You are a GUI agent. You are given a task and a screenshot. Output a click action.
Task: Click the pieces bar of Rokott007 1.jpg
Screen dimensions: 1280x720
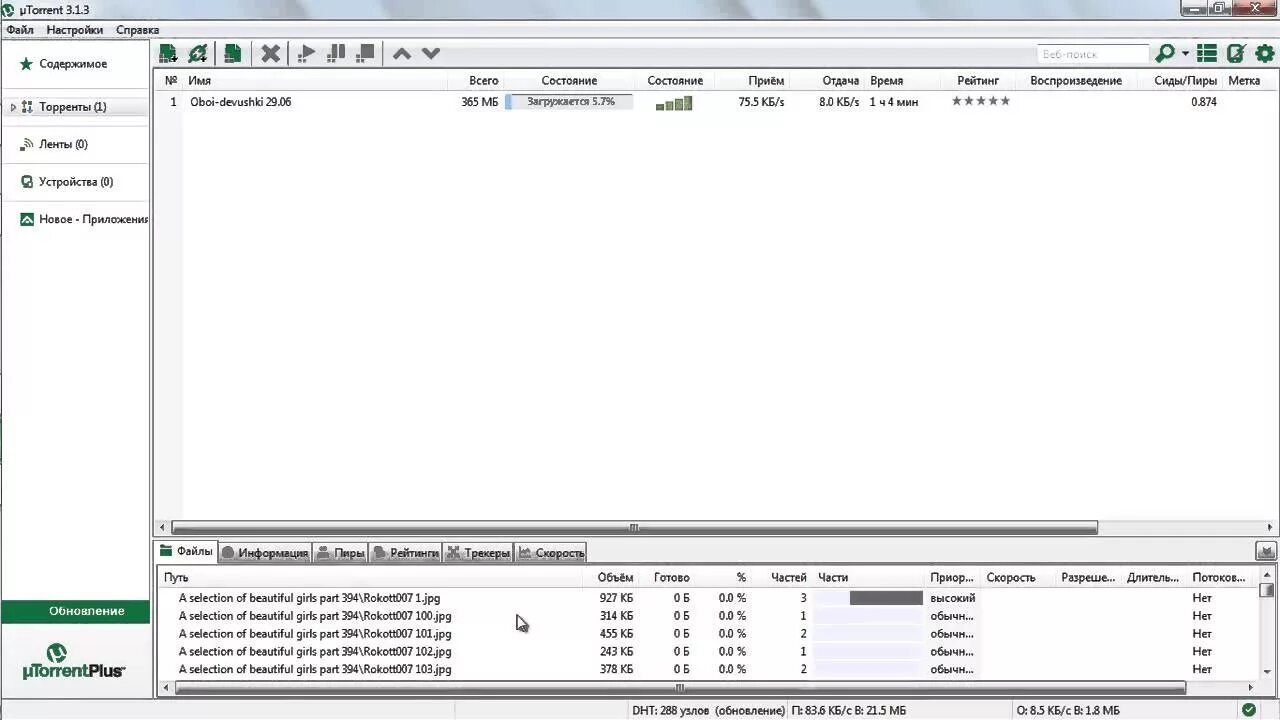pos(868,598)
